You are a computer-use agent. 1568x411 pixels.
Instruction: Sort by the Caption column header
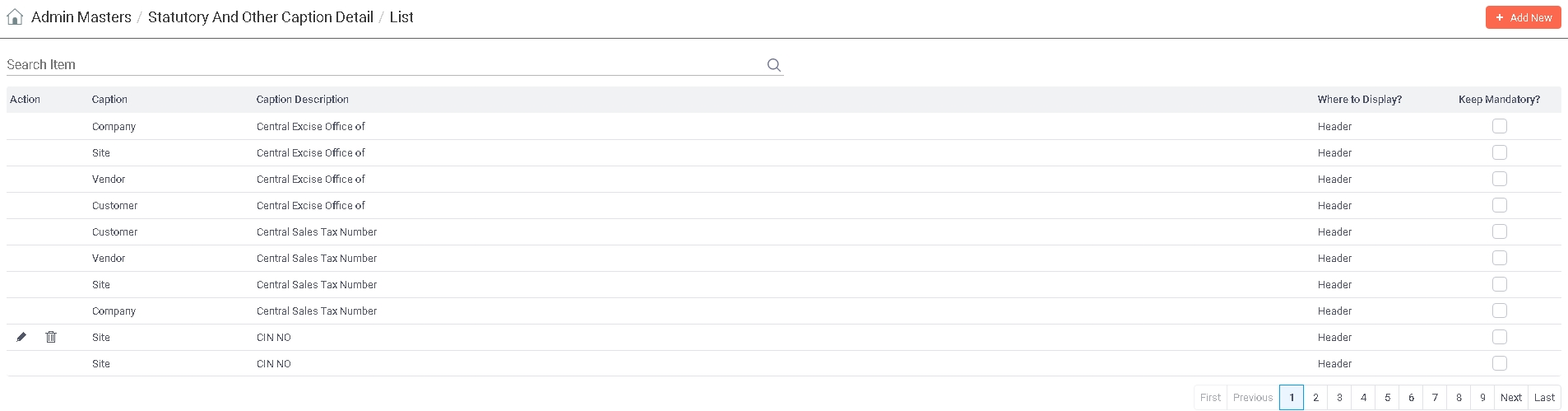pos(109,100)
